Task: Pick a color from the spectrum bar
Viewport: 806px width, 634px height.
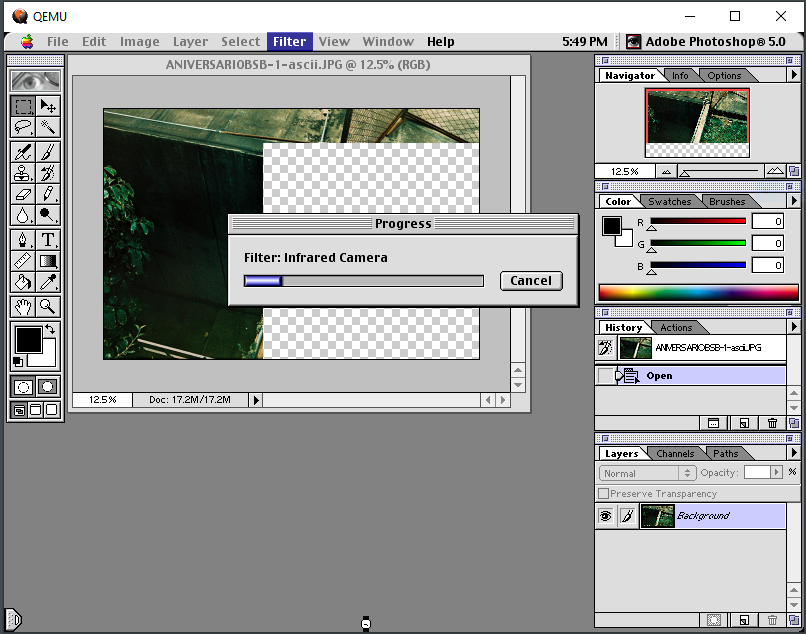Action: [x=698, y=293]
